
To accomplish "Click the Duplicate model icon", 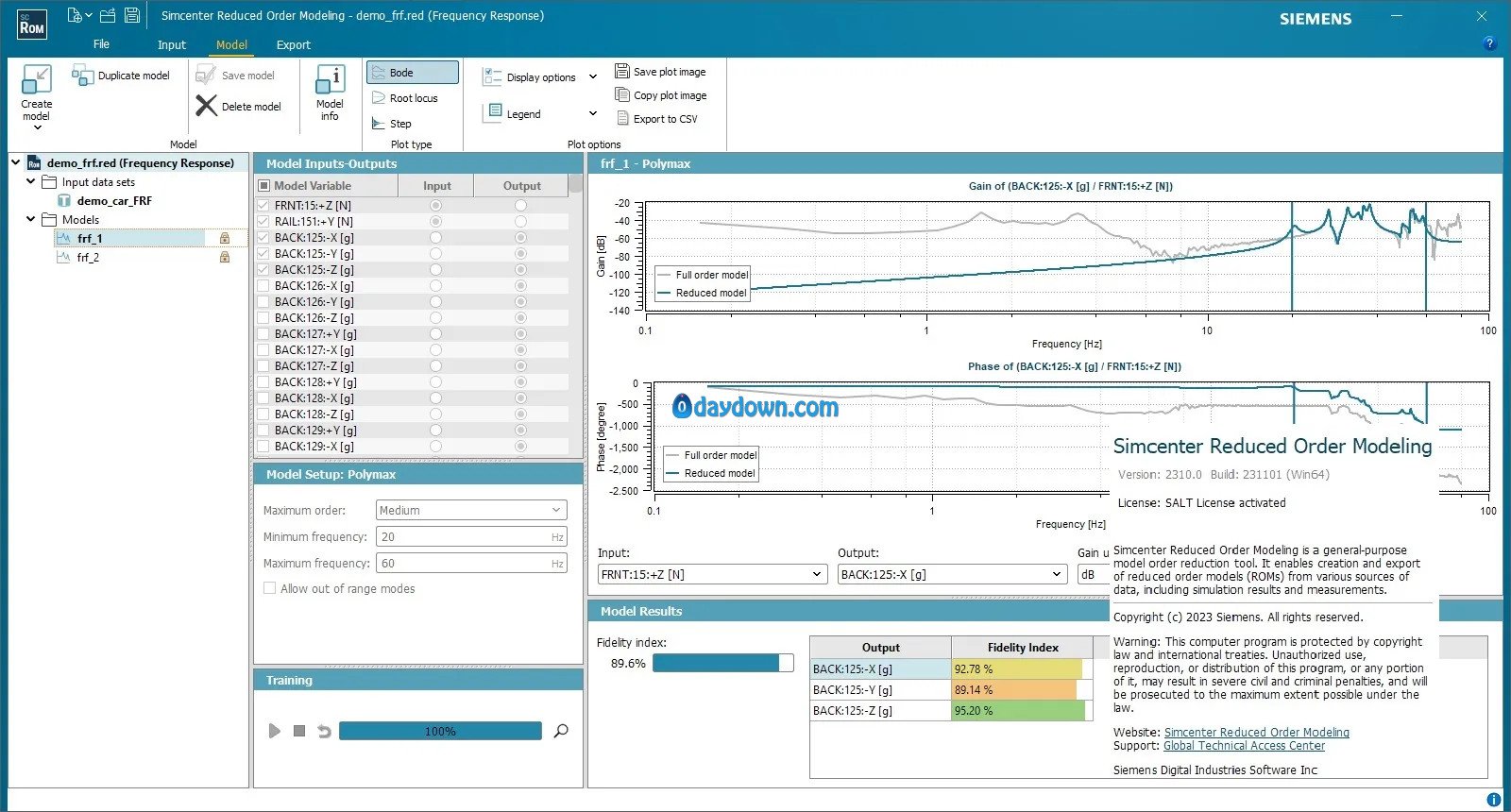I will 82,76.
